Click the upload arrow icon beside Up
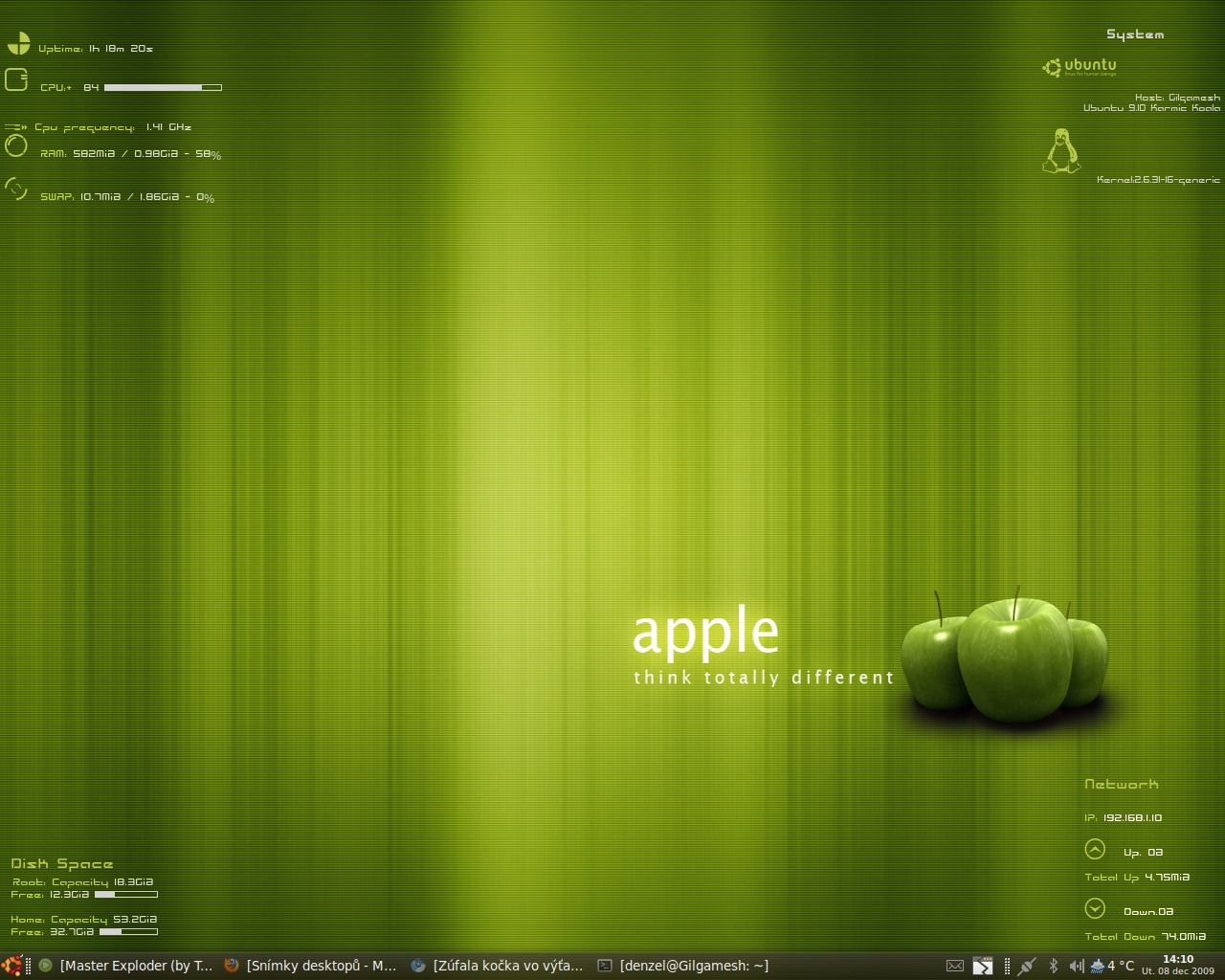 (x=1095, y=849)
